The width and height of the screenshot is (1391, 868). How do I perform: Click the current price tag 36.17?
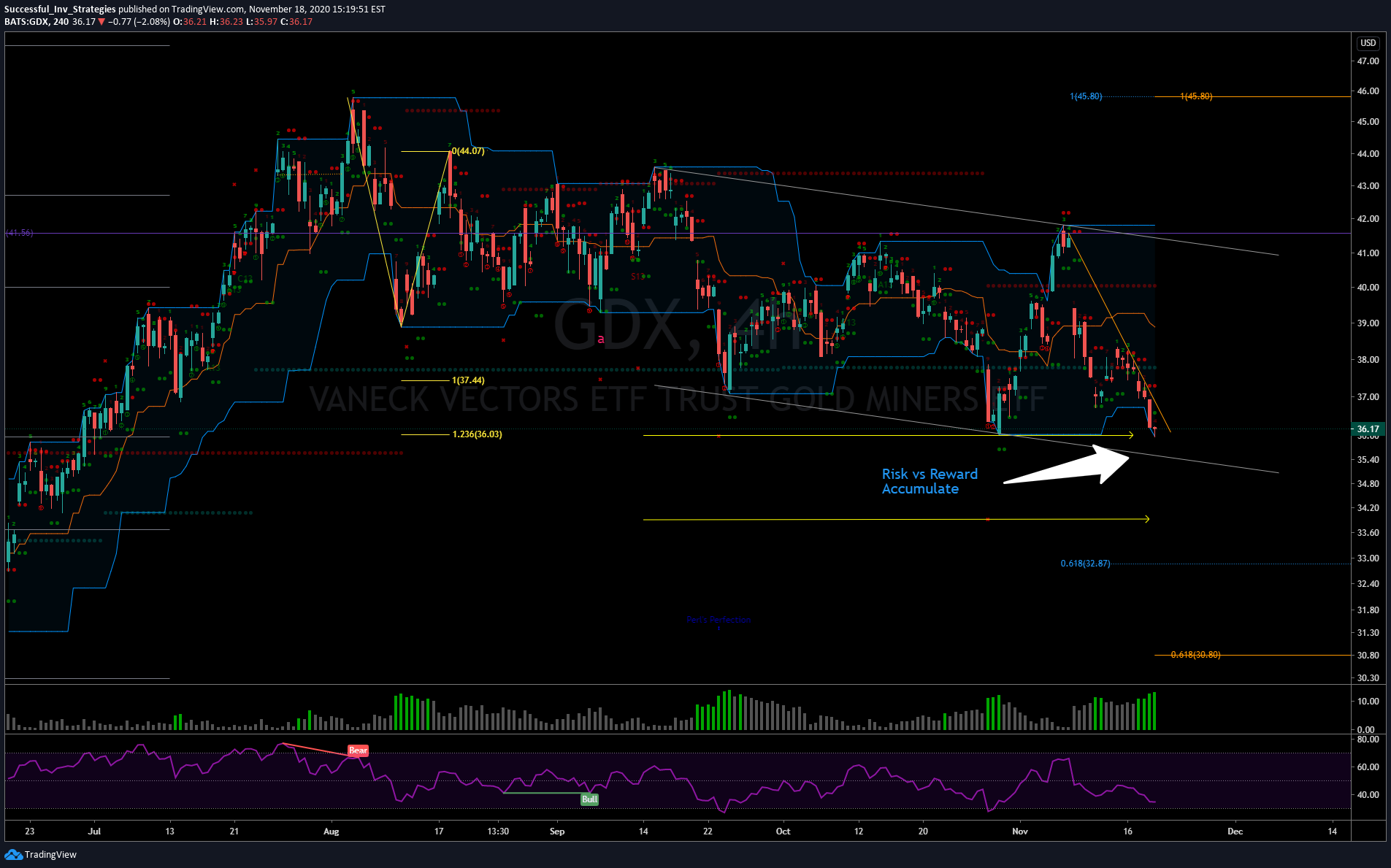tap(1368, 429)
